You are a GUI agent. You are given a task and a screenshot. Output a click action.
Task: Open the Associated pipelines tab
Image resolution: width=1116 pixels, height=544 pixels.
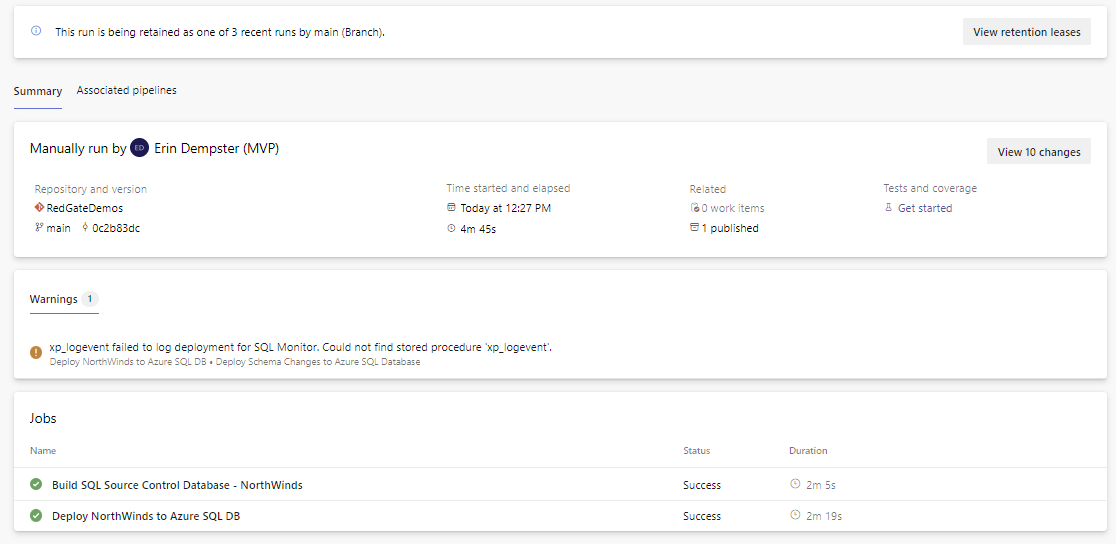[x=127, y=91]
